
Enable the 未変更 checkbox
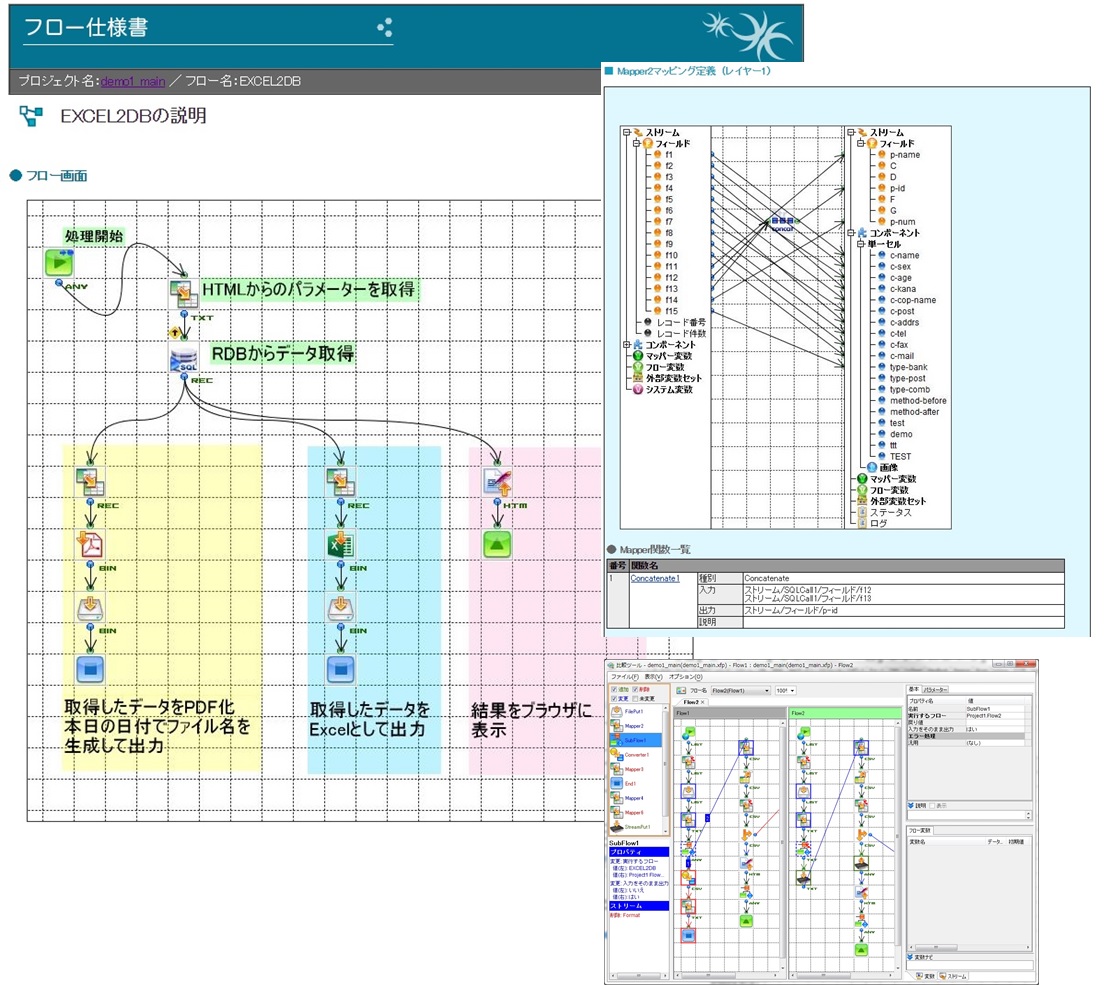pyautogui.click(x=636, y=699)
